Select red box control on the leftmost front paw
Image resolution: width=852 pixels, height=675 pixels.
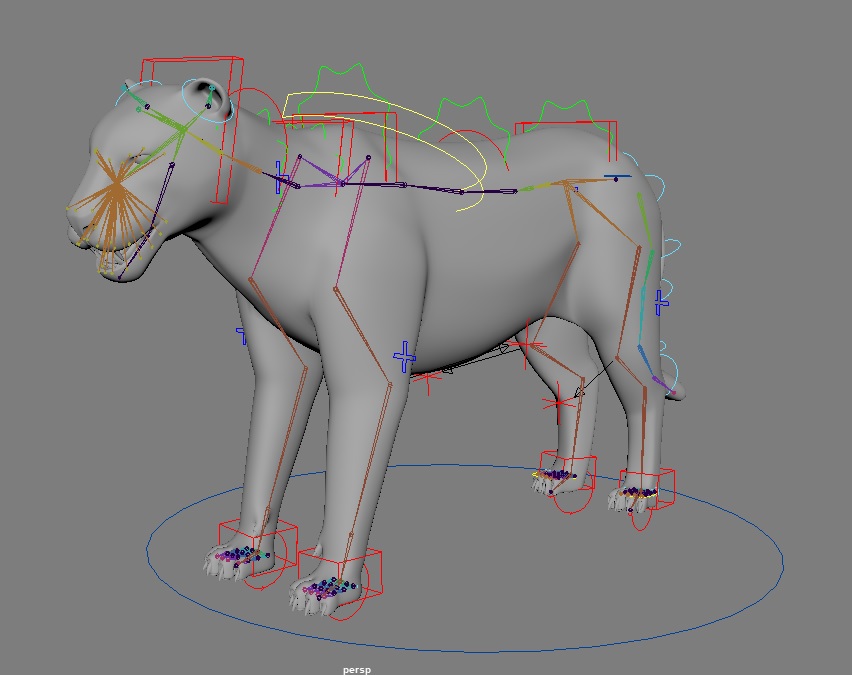pyautogui.click(x=258, y=546)
